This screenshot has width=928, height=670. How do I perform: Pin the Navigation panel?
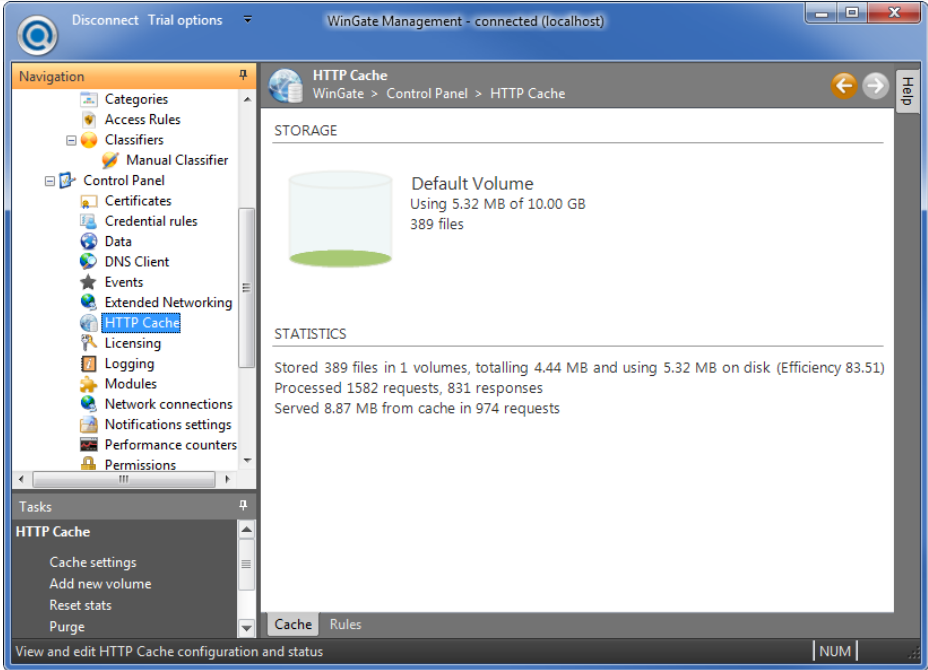coord(243,75)
